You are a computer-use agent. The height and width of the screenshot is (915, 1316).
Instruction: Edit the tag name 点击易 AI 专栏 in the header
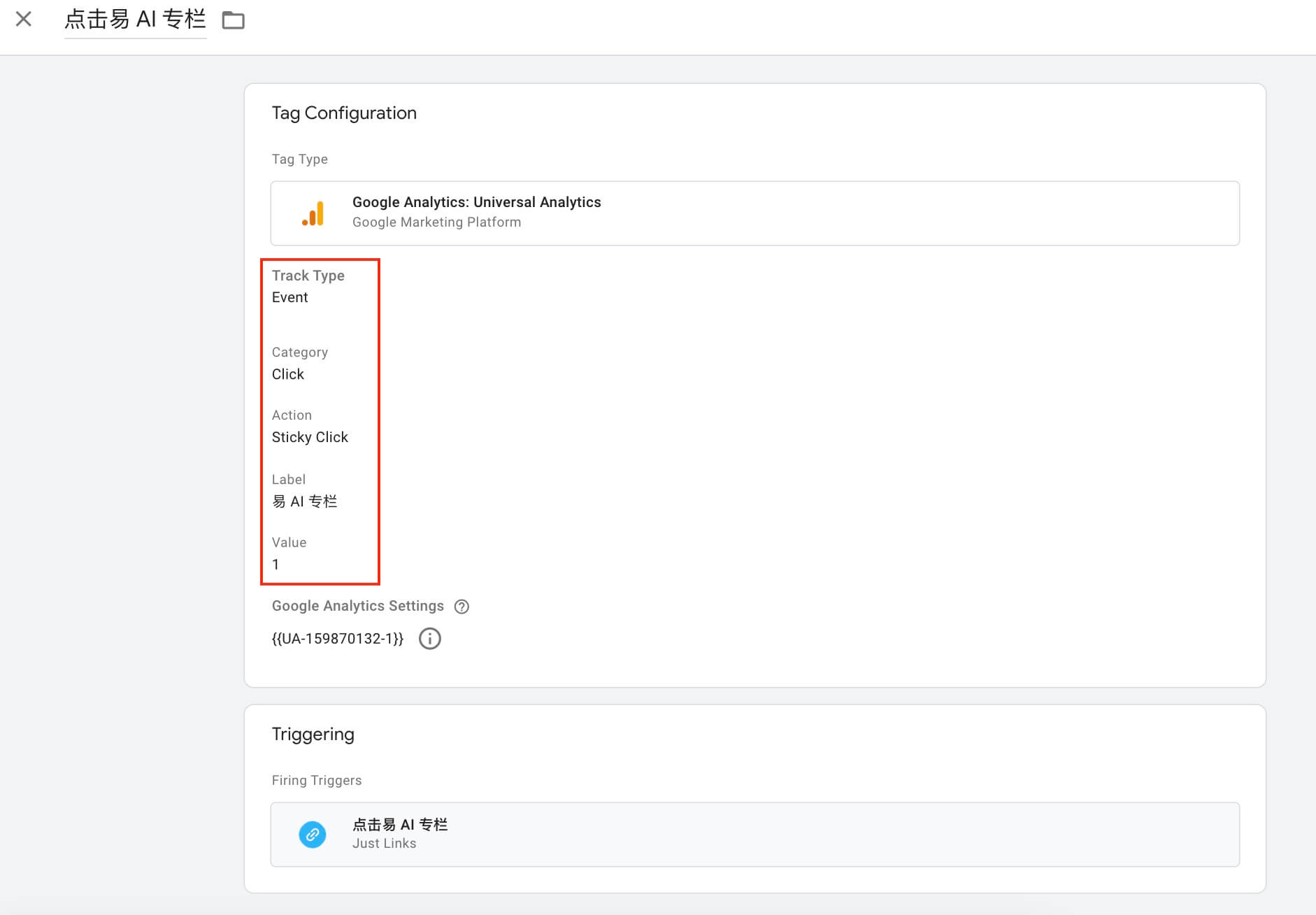(x=135, y=20)
